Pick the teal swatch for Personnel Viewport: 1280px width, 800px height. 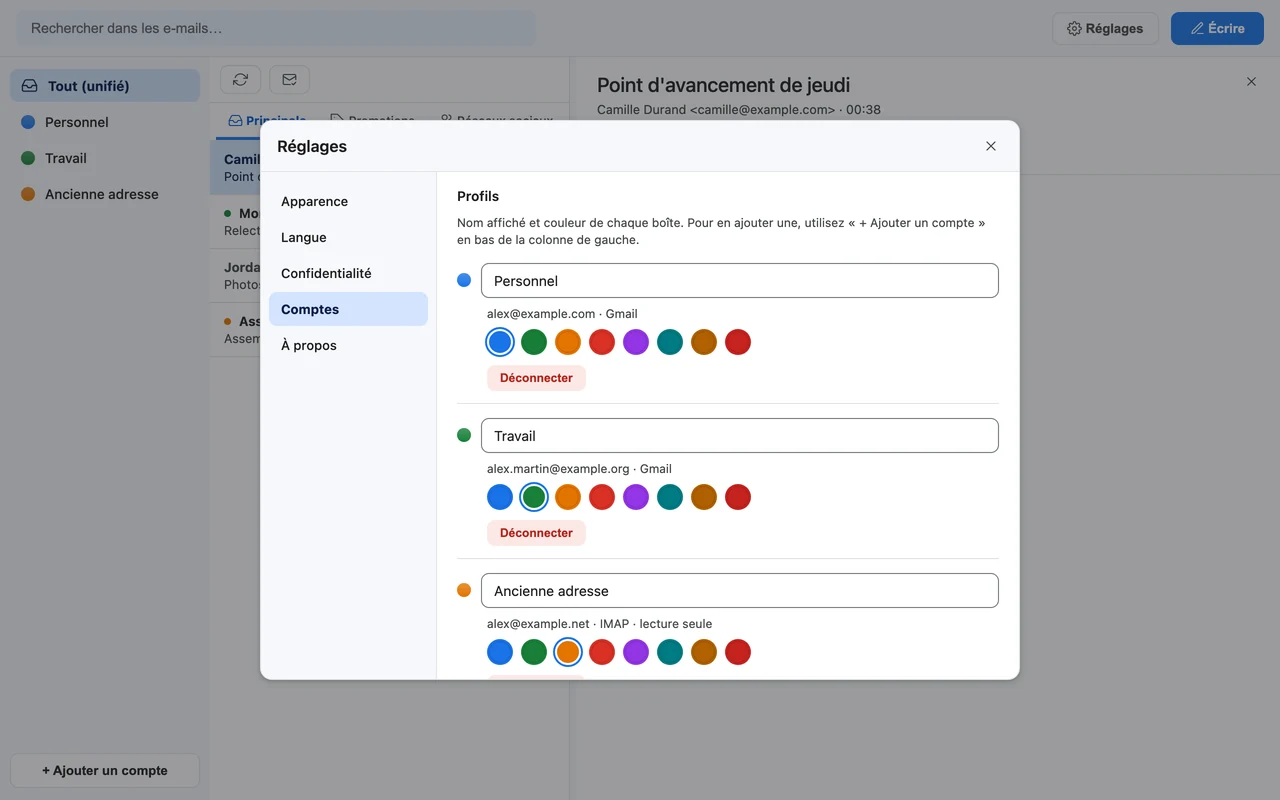(670, 342)
